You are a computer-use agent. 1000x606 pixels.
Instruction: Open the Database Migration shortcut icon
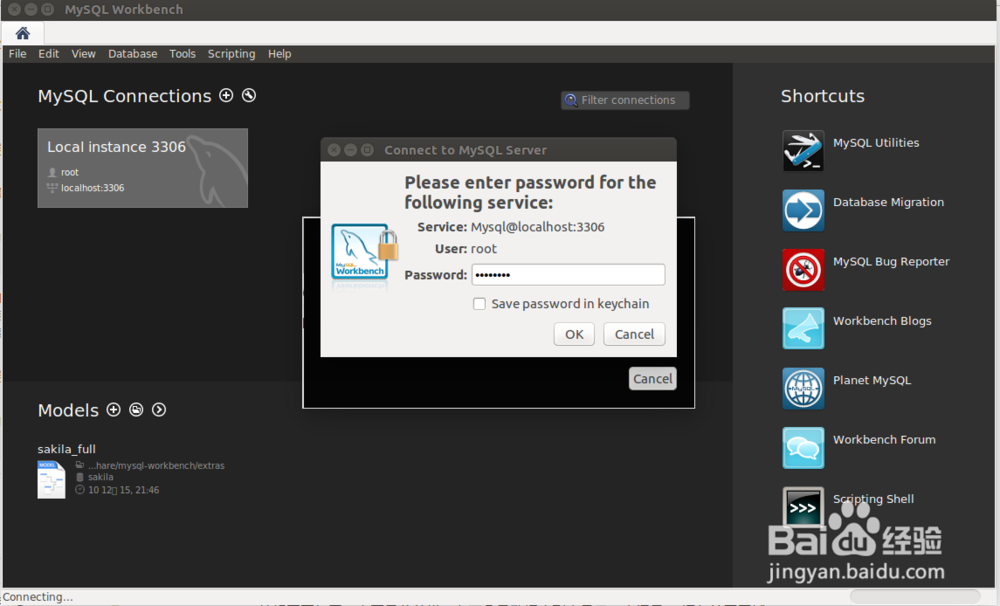point(803,210)
